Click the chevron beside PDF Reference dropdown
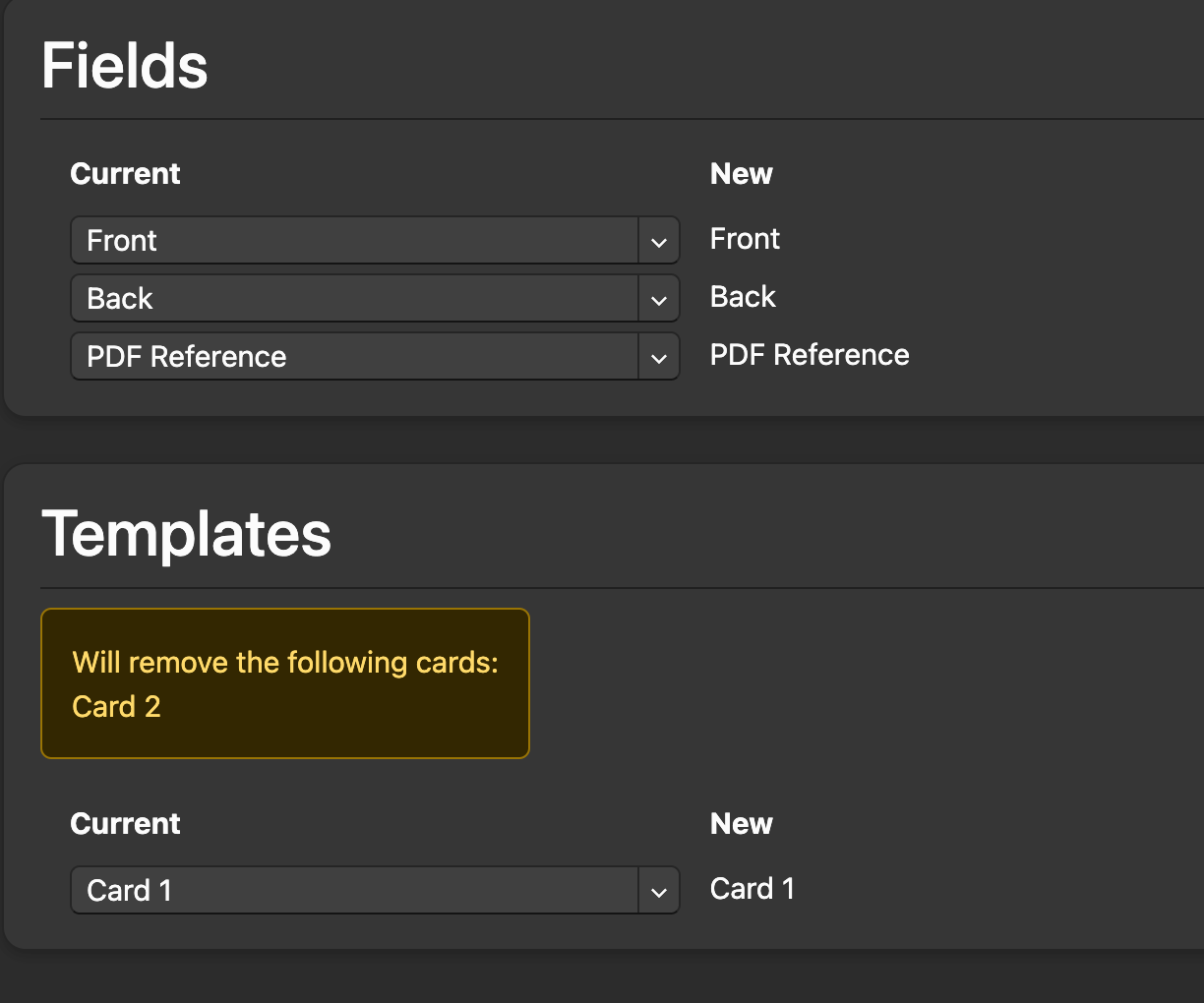 659,358
